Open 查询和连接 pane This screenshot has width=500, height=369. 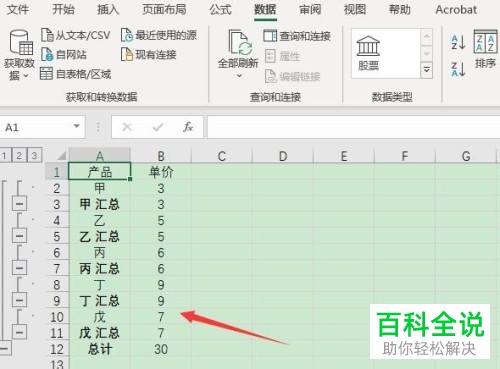coord(297,36)
